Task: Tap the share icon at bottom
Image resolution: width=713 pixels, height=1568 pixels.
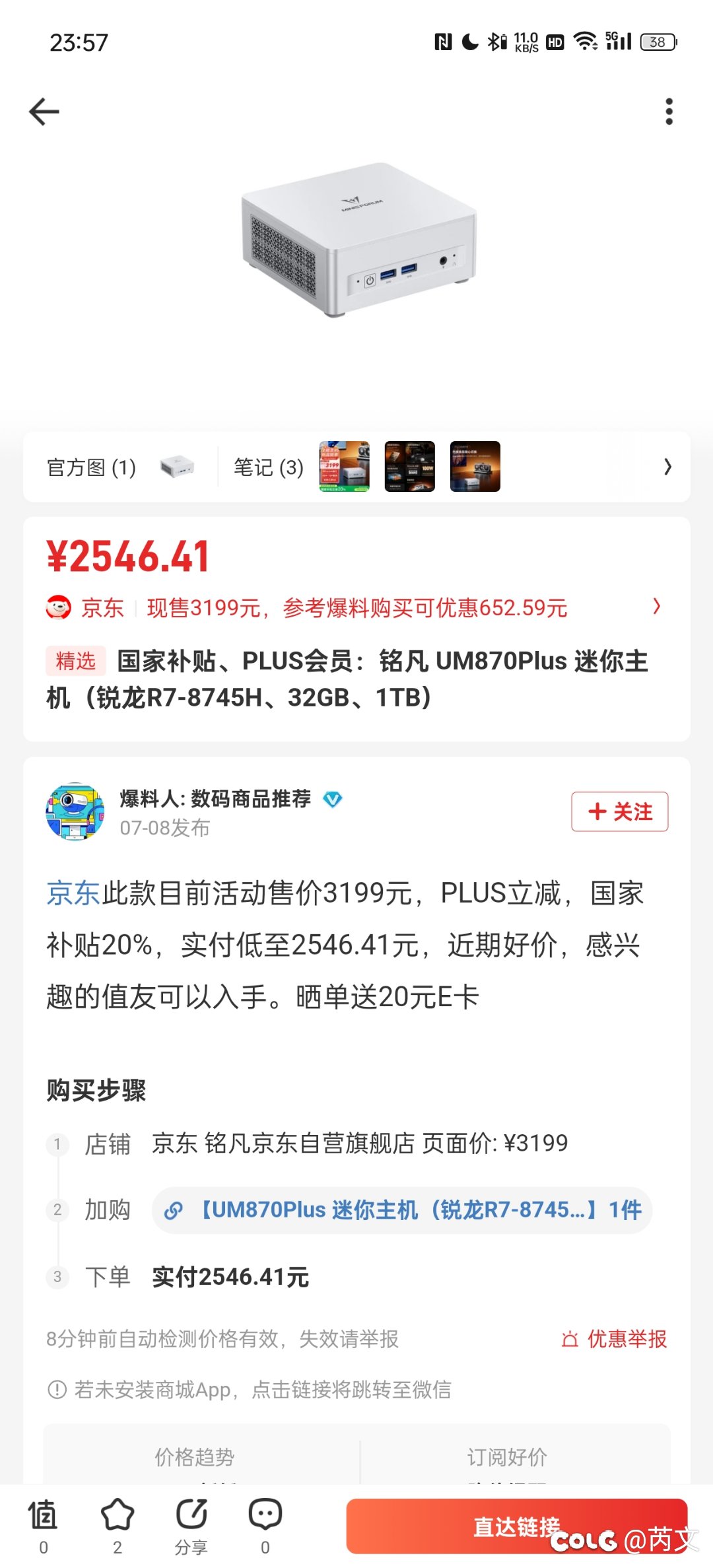Action: (191, 1515)
